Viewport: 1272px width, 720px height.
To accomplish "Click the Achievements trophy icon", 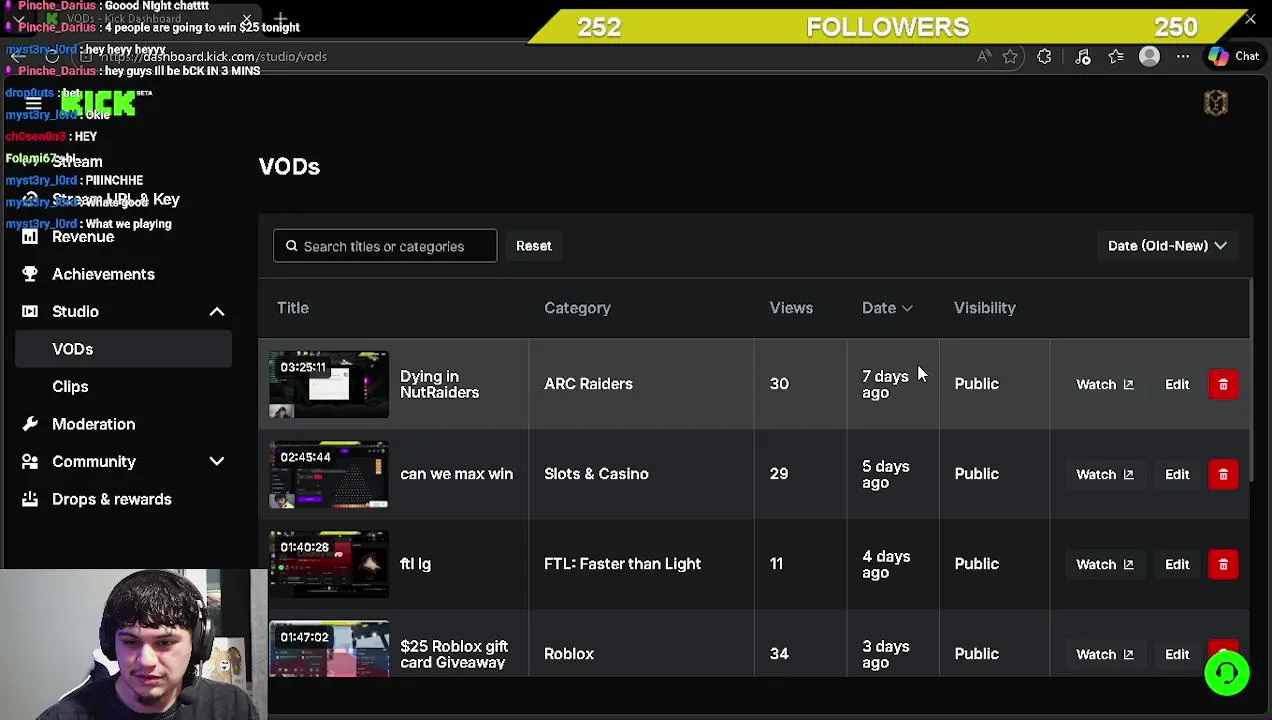I will tap(30, 274).
